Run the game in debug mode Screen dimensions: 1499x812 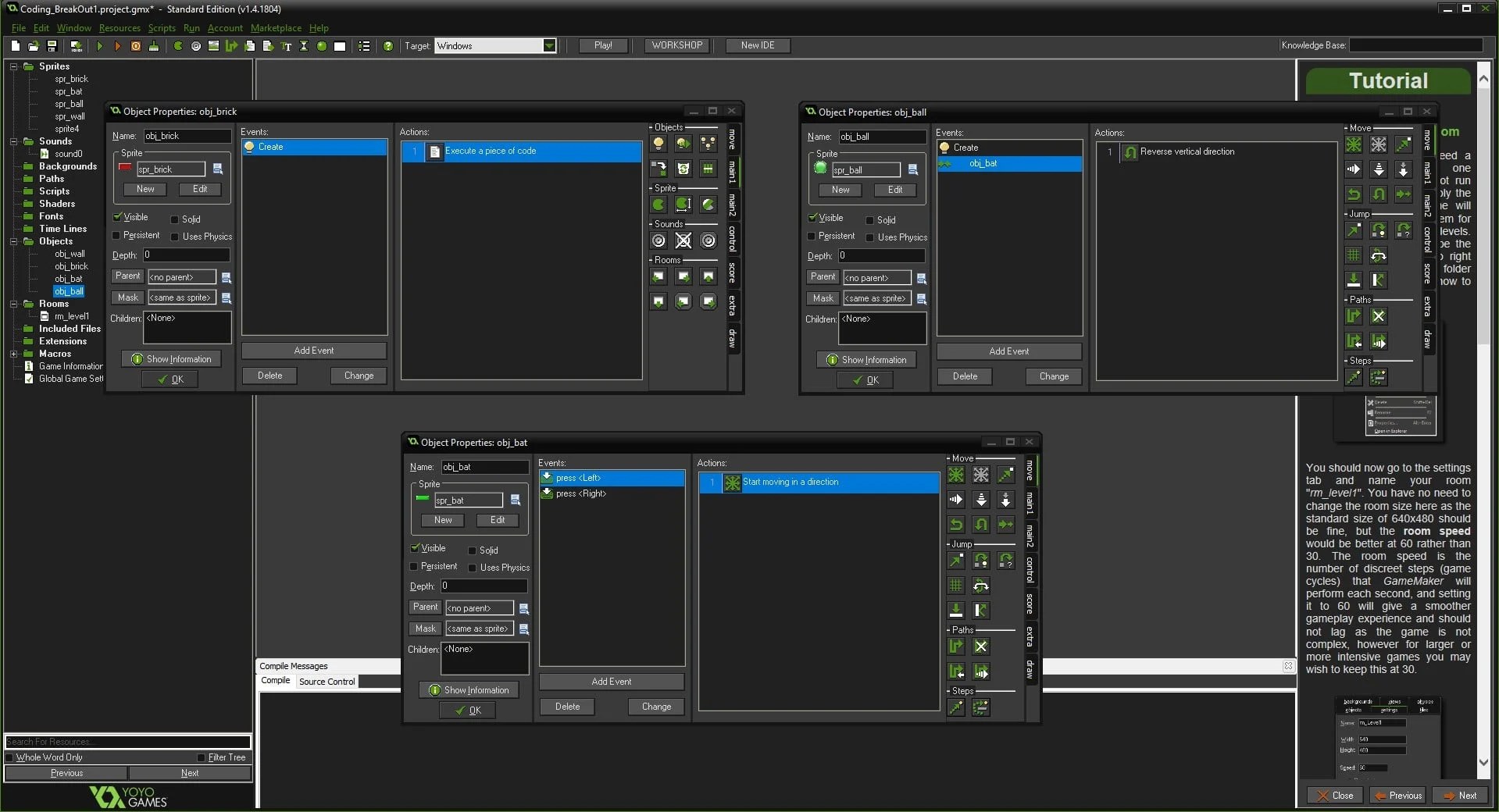tap(117, 46)
